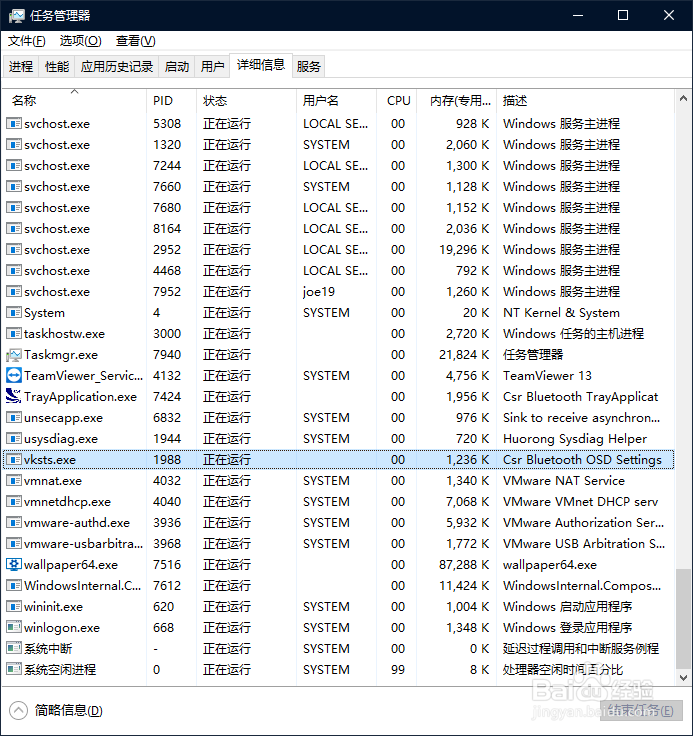Click the vmnat.exe row icon

point(14,481)
